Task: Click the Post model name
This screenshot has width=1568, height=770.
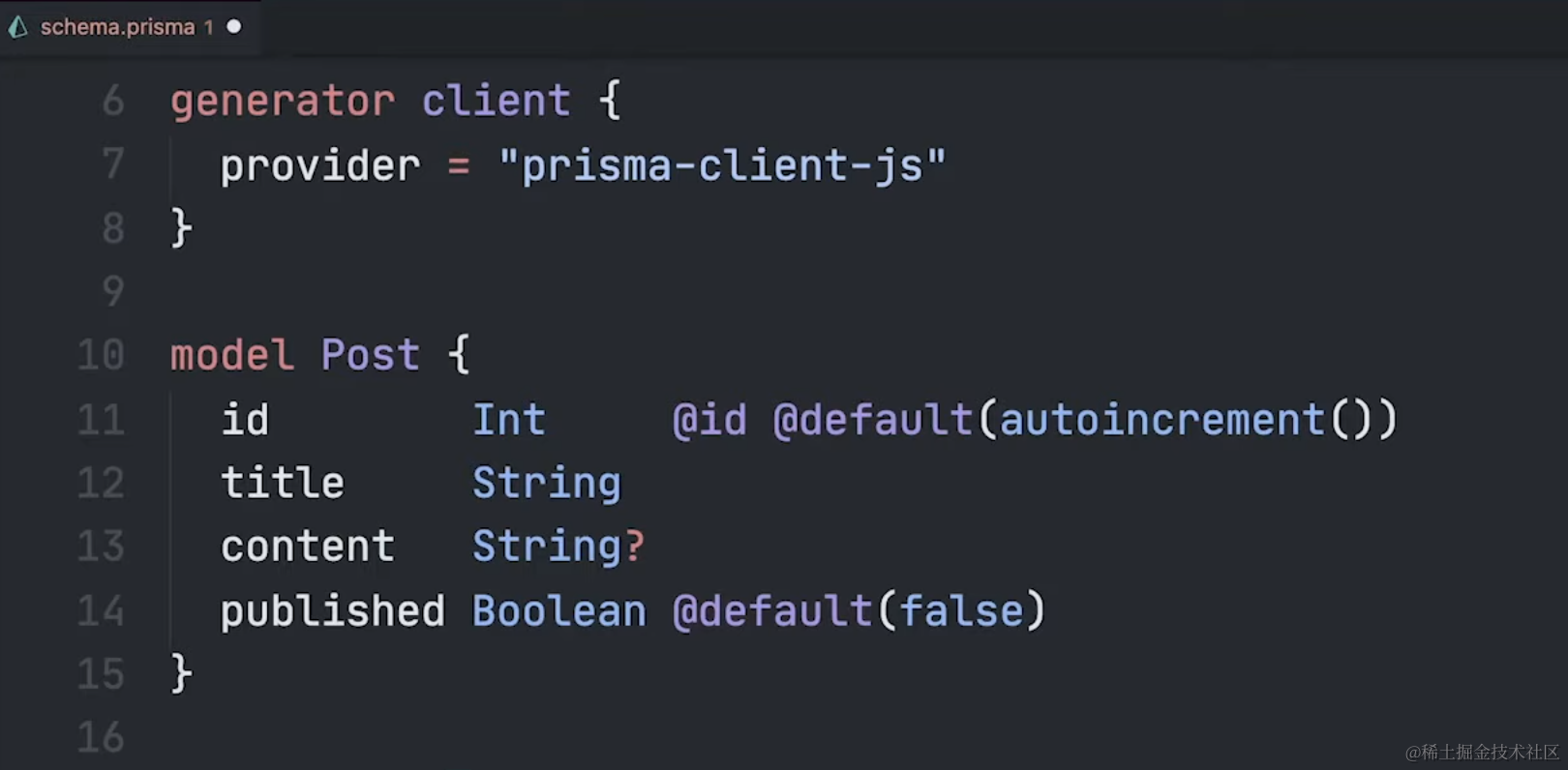Action: click(371, 355)
